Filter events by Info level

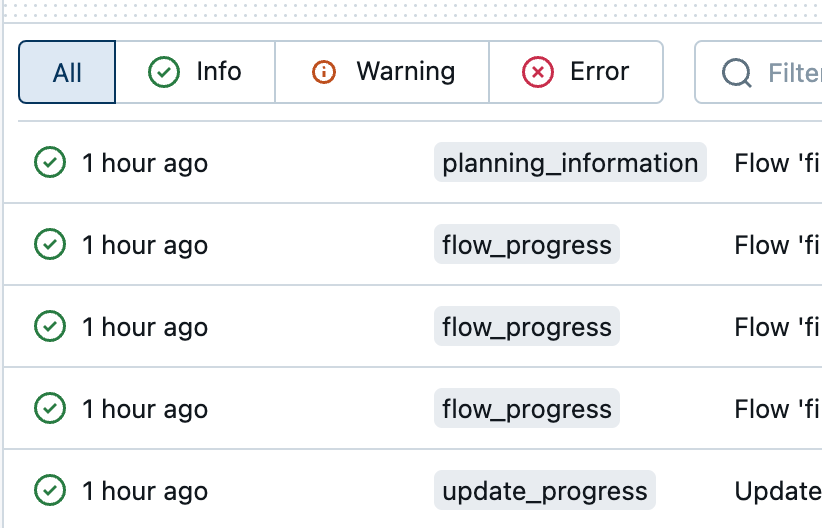pyautogui.click(x=195, y=72)
